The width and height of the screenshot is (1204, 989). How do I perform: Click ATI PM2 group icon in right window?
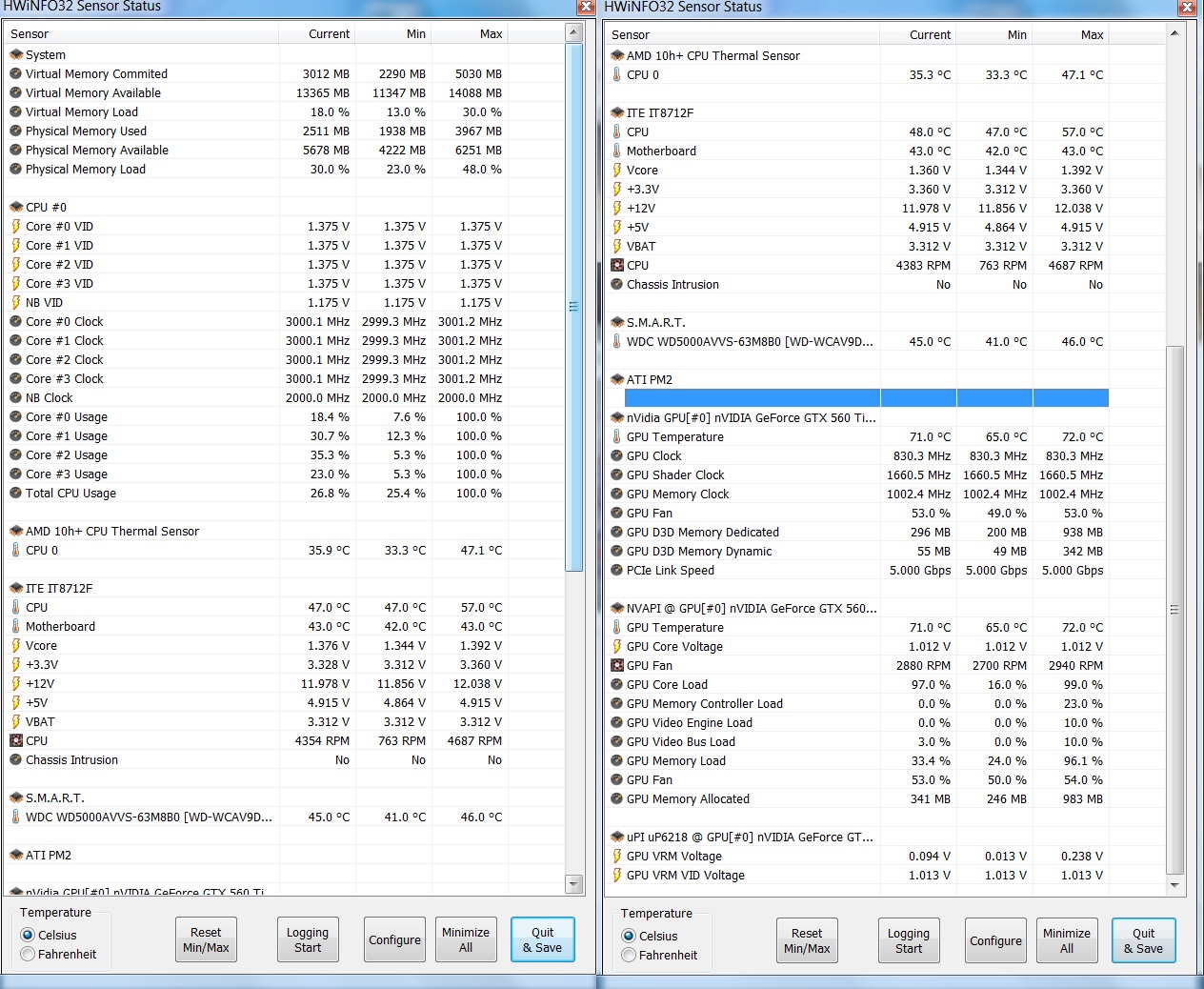click(x=617, y=380)
